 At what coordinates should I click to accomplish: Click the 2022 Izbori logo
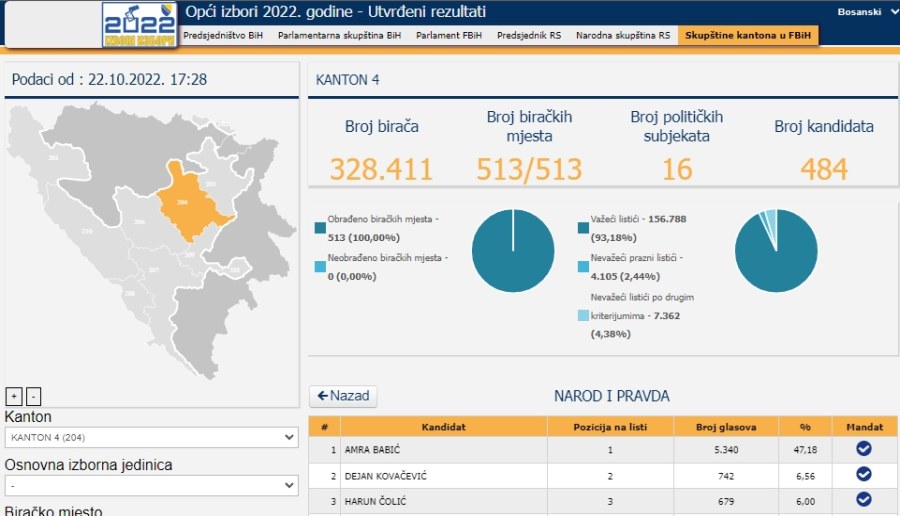(139, 24)
